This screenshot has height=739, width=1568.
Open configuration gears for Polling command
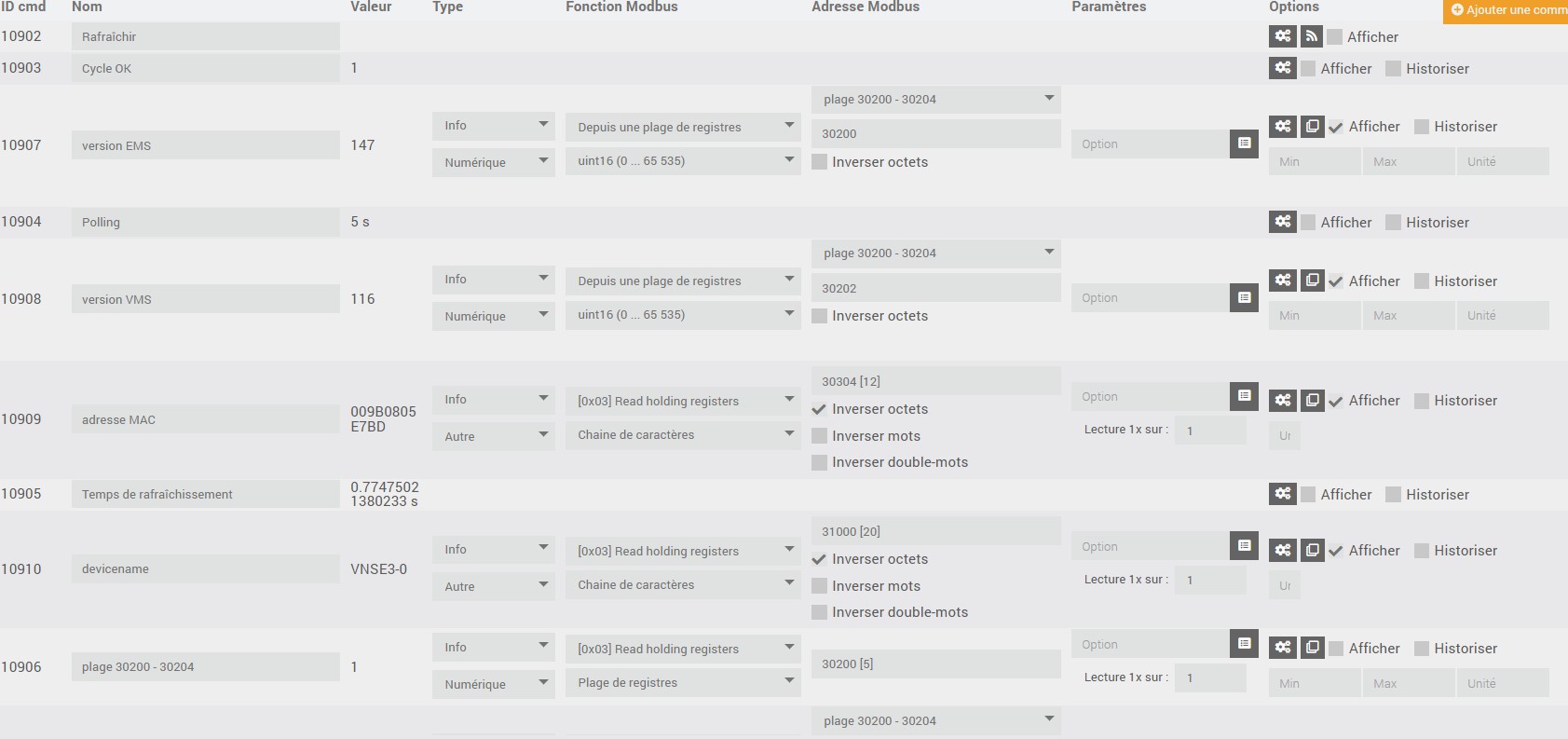coord(1282,222)
